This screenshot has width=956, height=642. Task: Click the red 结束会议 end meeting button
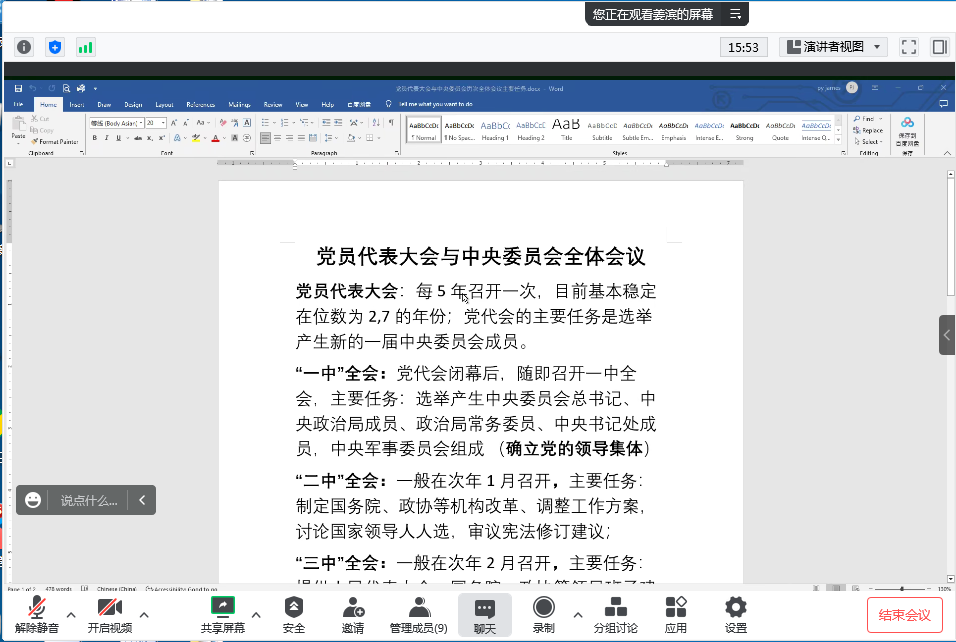[x=904, y=615]
